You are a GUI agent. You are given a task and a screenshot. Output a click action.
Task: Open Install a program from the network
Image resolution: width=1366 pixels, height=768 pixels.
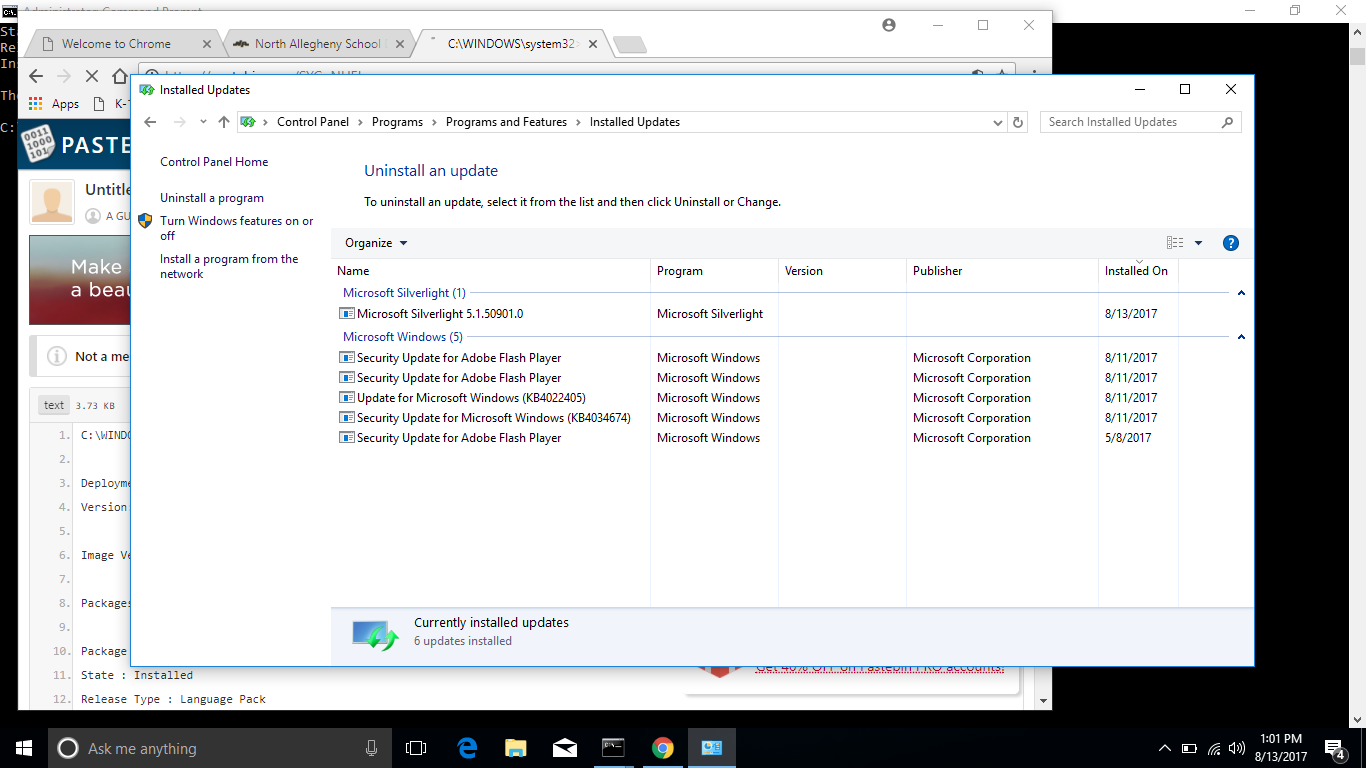pos(229,266)
